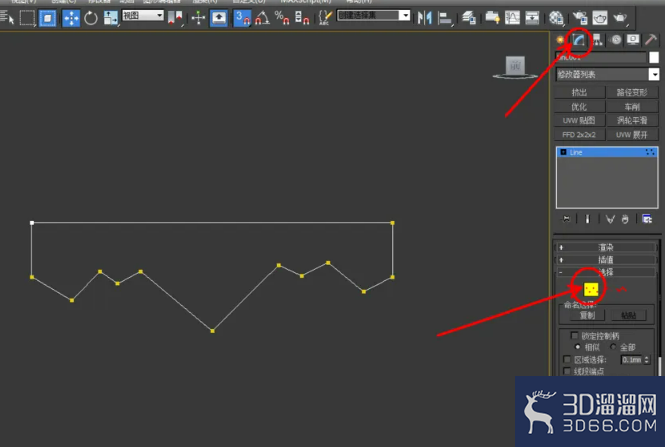Click Mirror tool icon

(425, 18)
